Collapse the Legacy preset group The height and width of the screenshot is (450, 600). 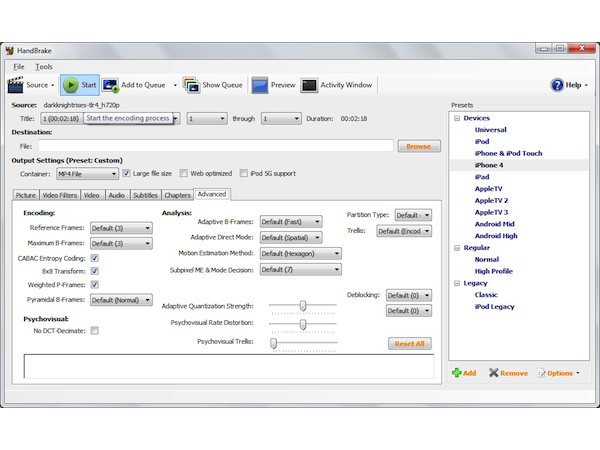pyautogui.click(x=457, y=283)
